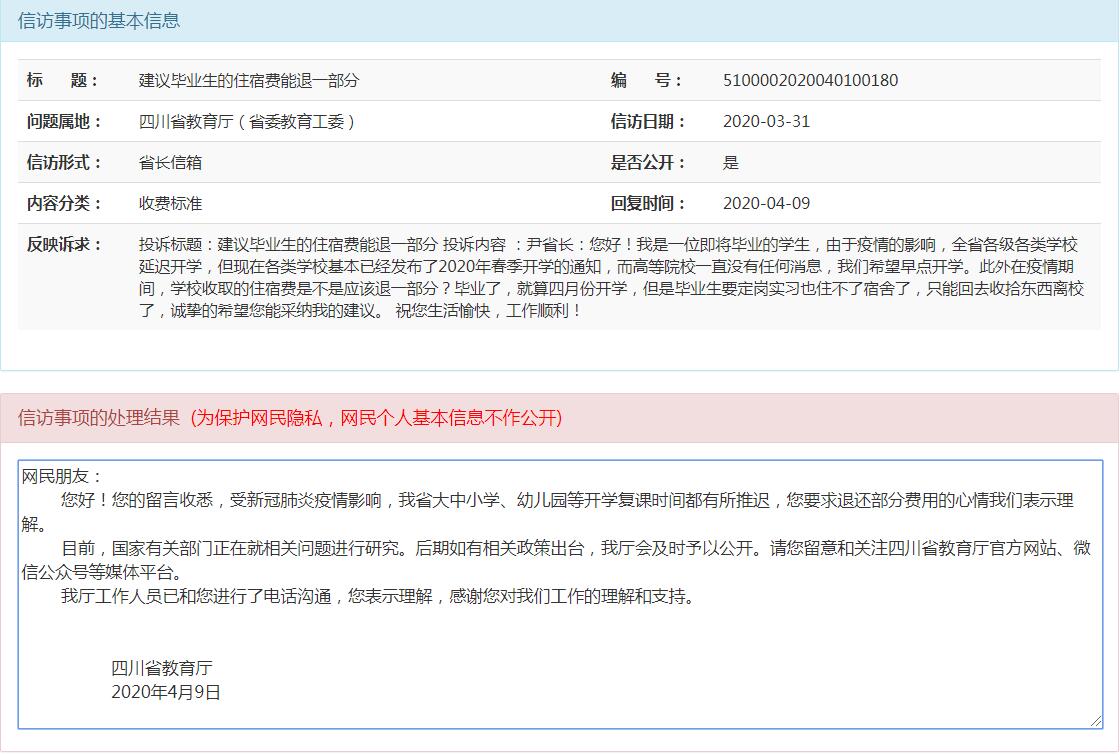Click the 2020年4月9日 date in reply
Screen dimensions: 1120x754
166,692
